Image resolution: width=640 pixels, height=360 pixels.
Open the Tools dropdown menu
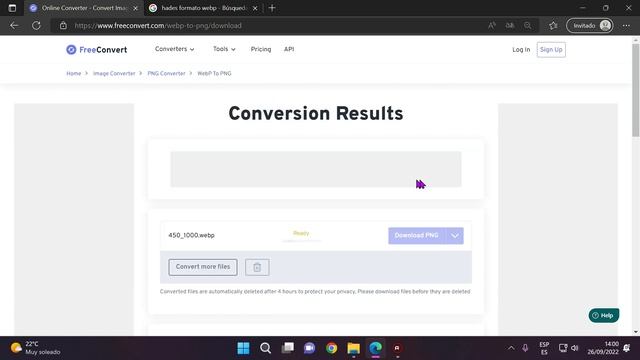point(224,49)
